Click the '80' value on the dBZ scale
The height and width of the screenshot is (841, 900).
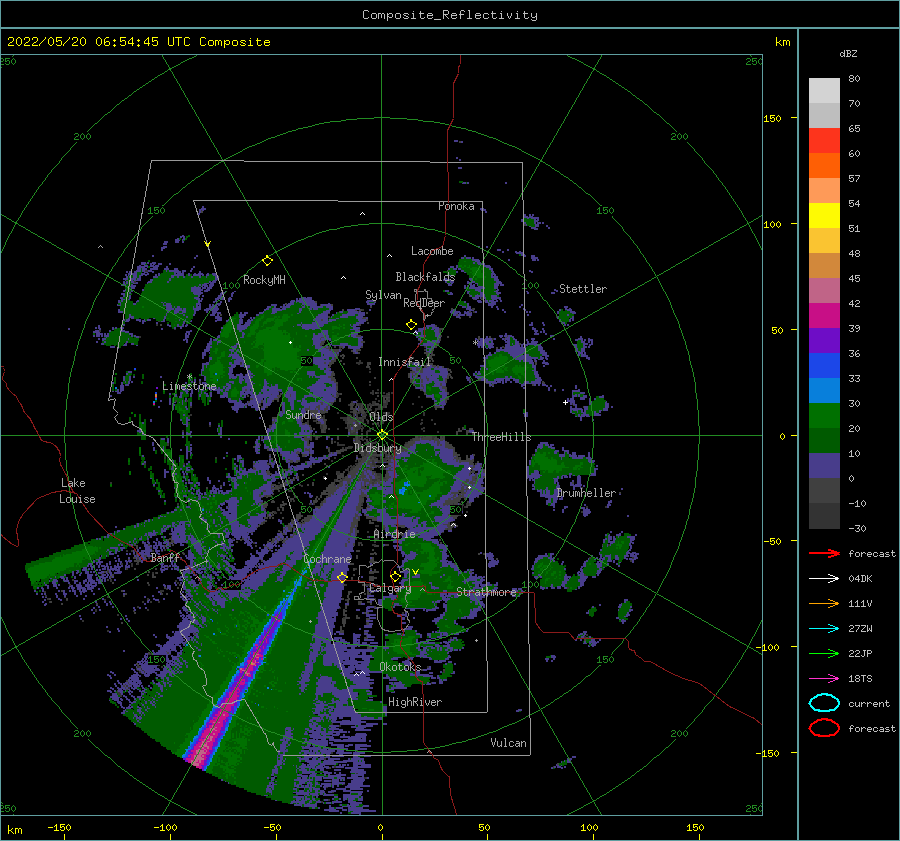coord(854,79)
